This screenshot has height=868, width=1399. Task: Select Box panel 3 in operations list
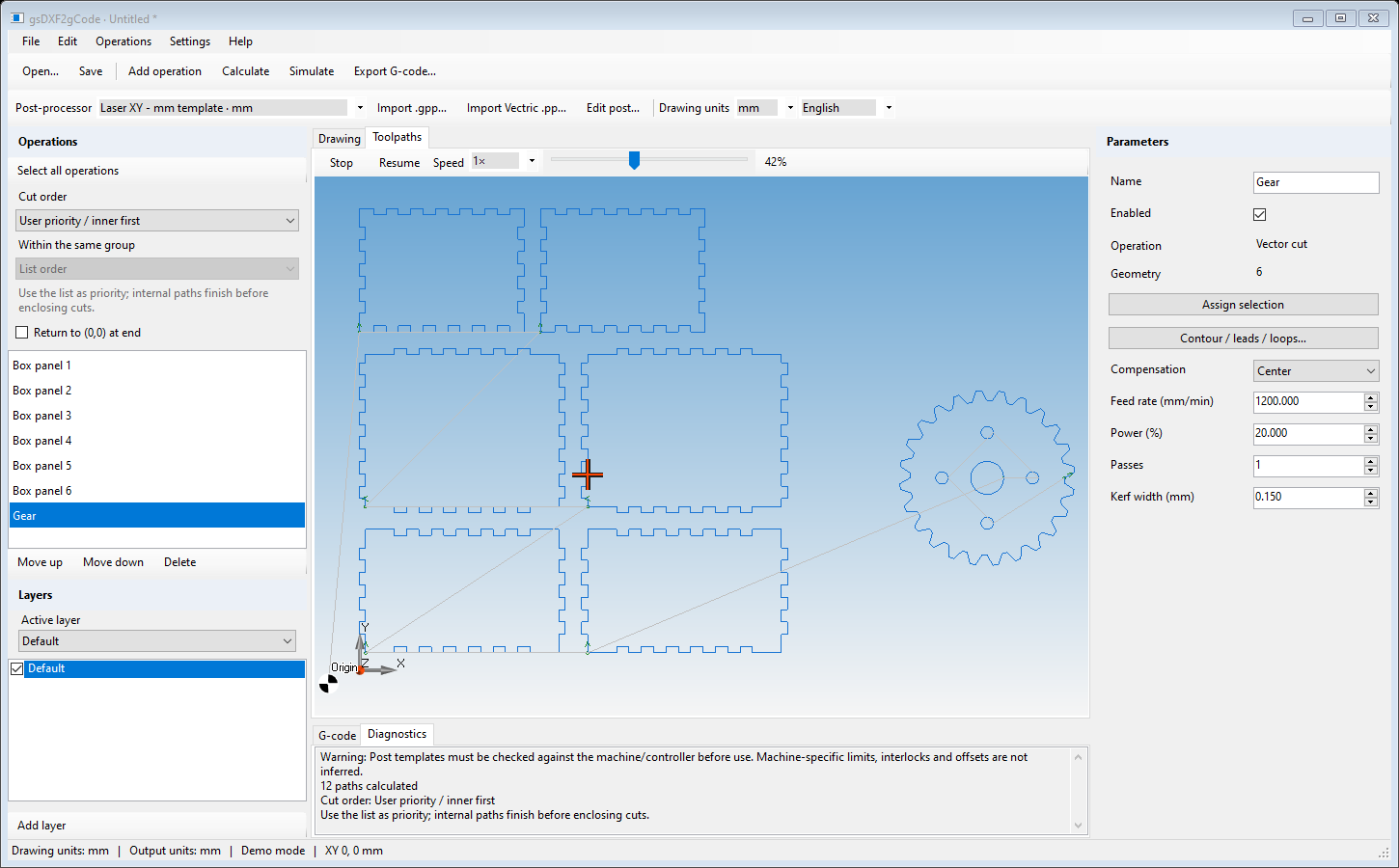tap(157, 416)
